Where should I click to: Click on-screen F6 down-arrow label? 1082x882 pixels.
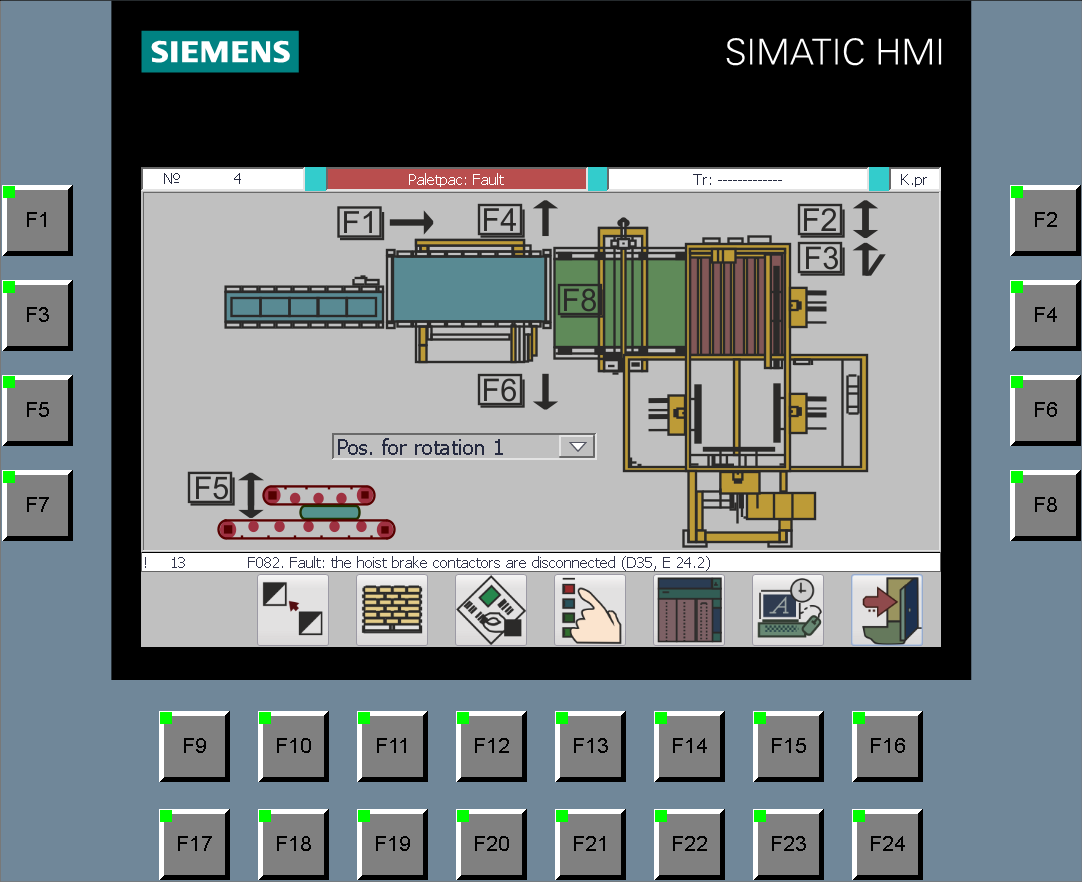click(518, 391)
